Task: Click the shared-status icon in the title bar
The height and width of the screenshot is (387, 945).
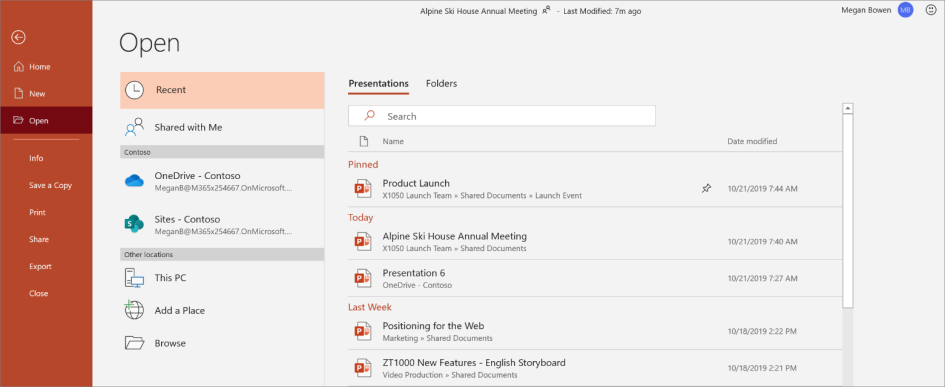Action: 547,10
